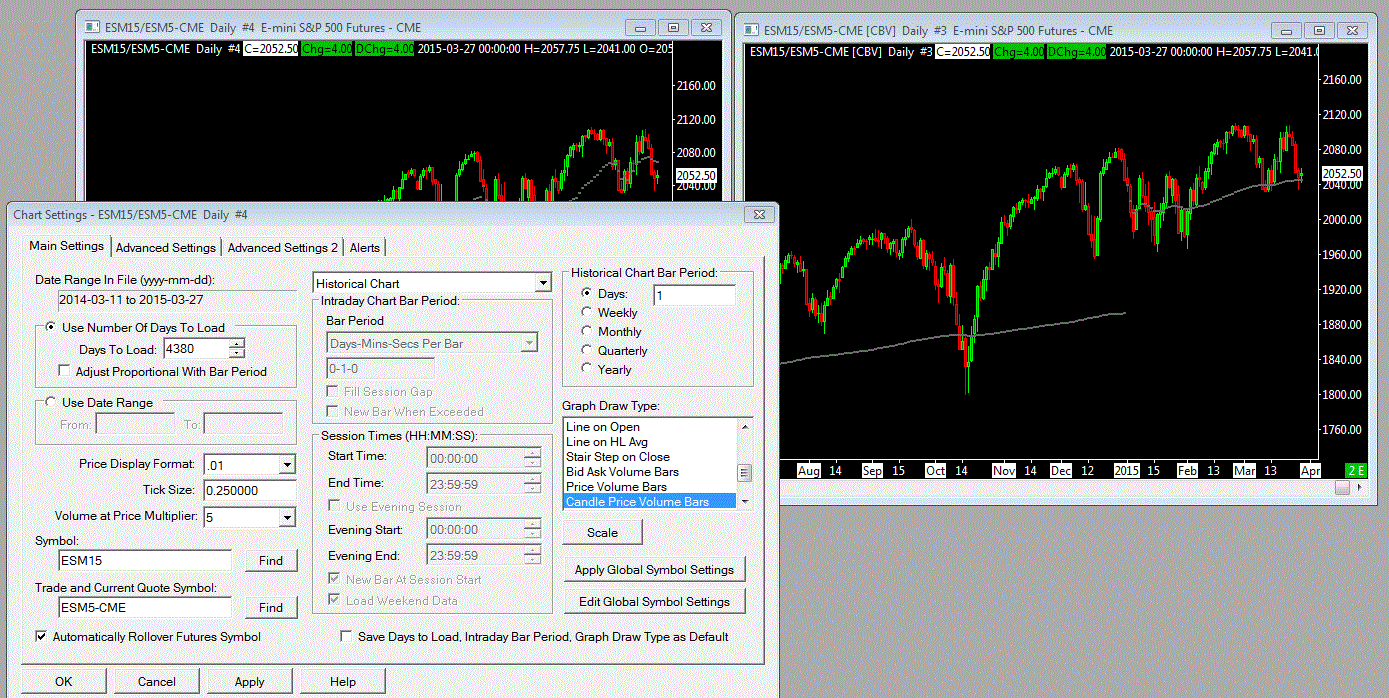Image resolution: width=1389 pixels, height=698 pixels.
Task: Click the chart #3 horizontal scrollbar thumb
Action: pyautogui.click(x=1342, y=488)
